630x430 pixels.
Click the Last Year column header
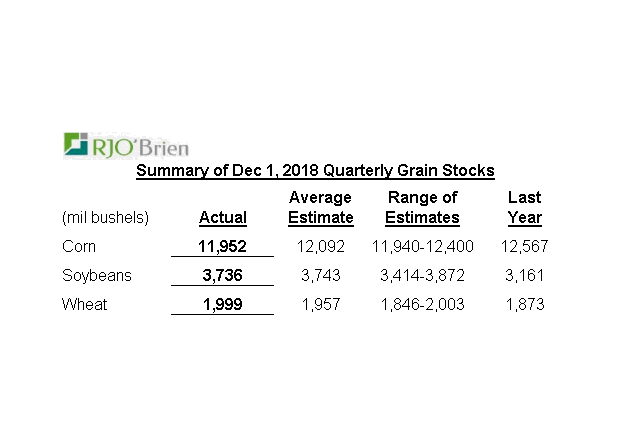(x=524, y=208)
